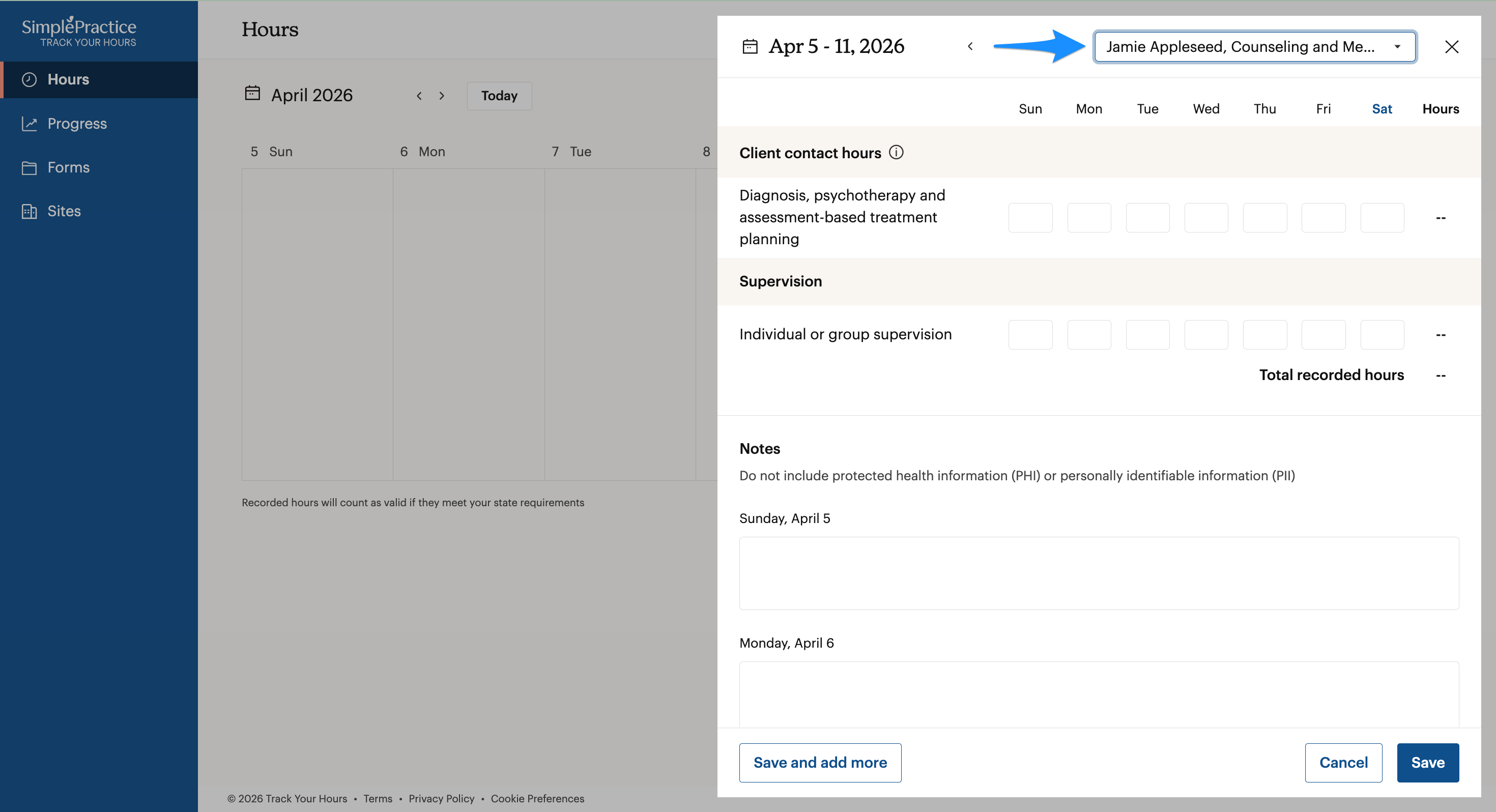This screenshot has height=812, width=1496.
Task: Go to next month with right chevron
Action: 441,96
